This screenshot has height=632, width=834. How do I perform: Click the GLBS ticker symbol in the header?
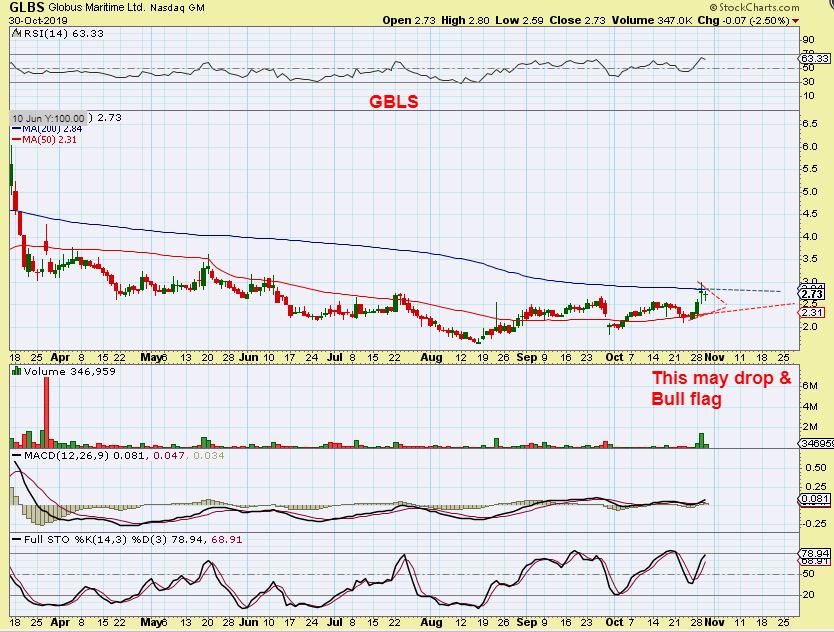click(x=27, y=7)
